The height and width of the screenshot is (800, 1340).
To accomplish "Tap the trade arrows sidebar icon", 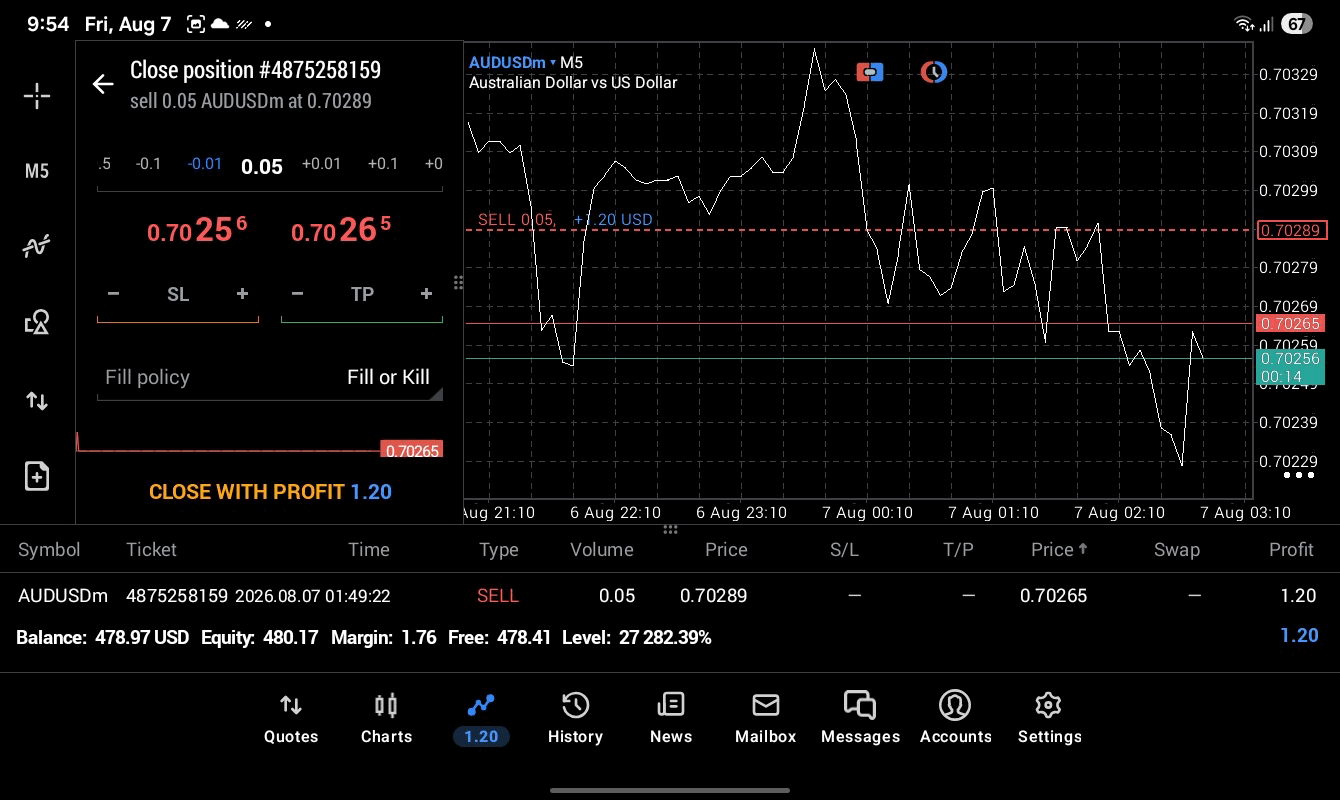I will [37, 401].
